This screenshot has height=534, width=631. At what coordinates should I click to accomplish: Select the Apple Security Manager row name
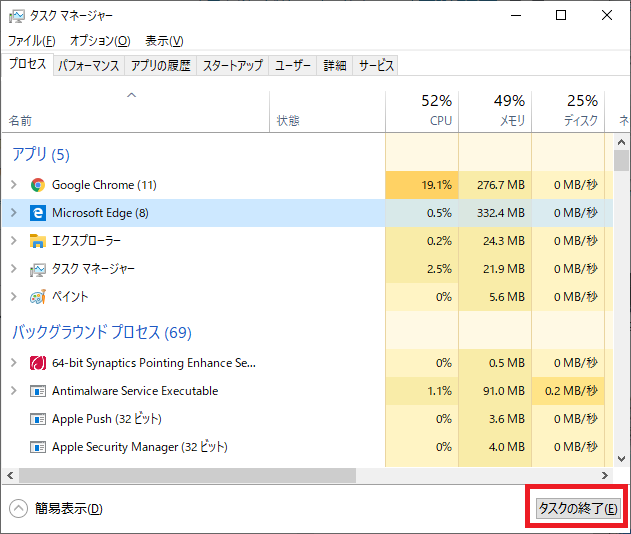(x=140, y=447)
